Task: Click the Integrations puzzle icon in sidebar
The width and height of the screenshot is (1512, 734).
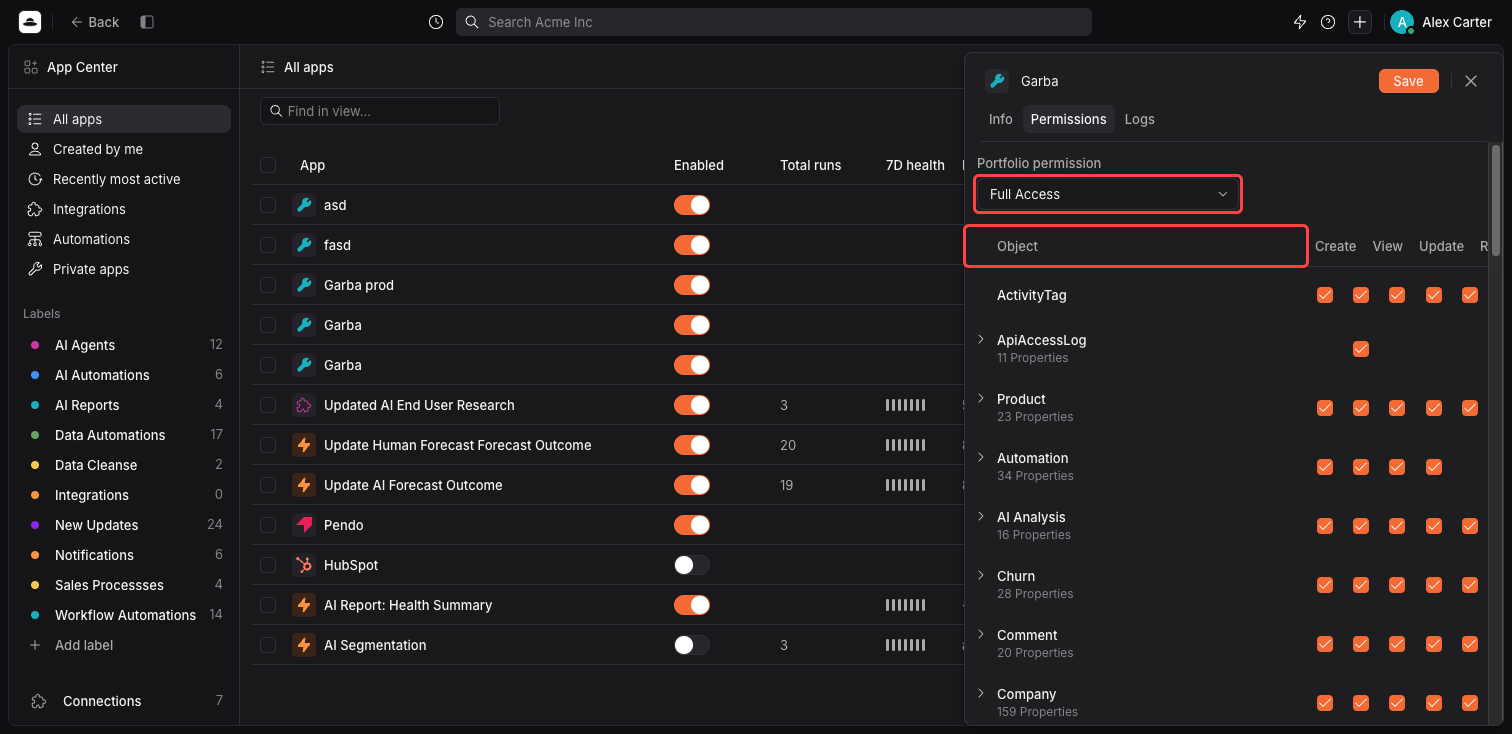Action: tap(35, 209)
